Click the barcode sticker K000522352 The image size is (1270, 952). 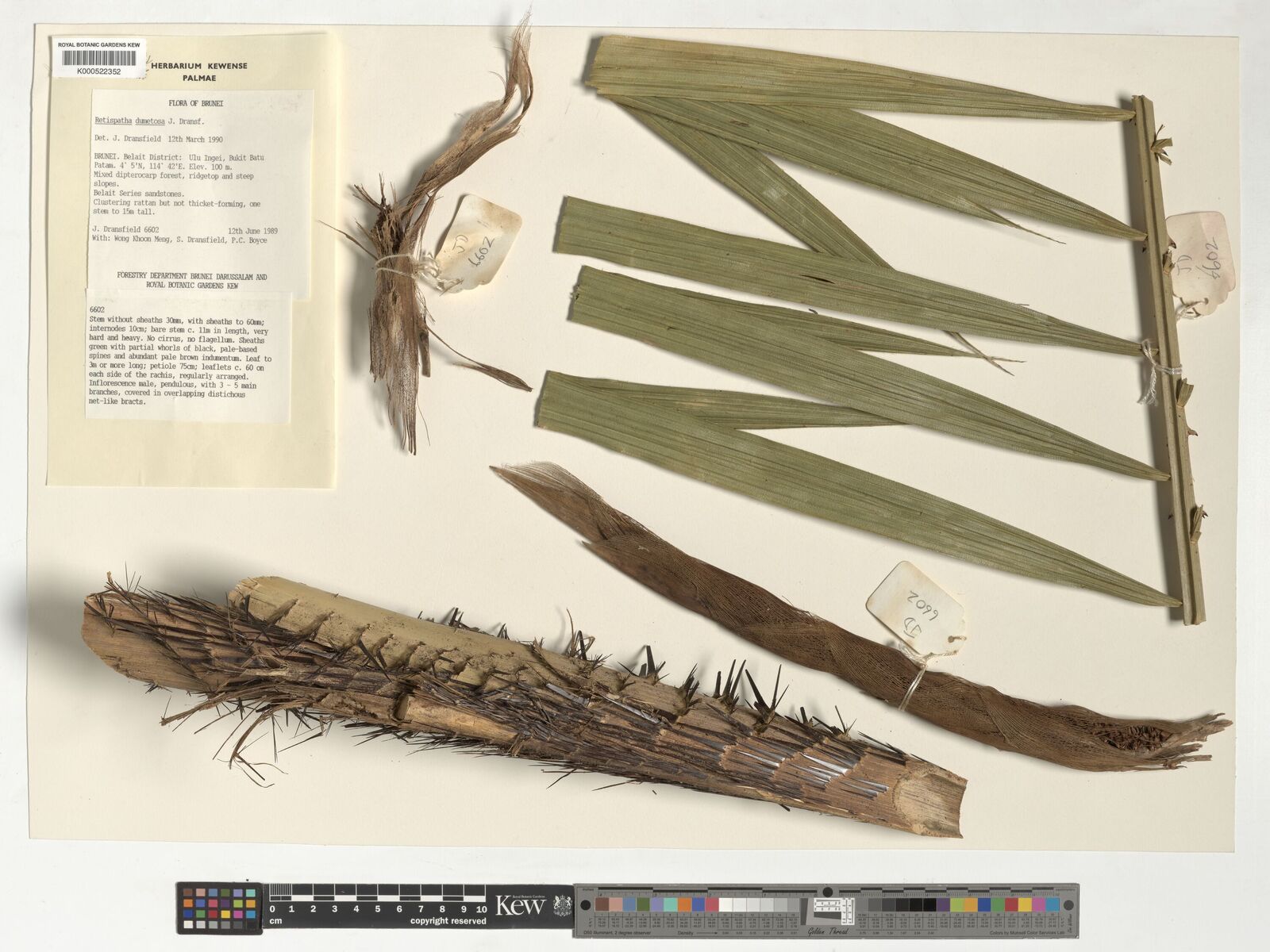click(x=99, y=60)
